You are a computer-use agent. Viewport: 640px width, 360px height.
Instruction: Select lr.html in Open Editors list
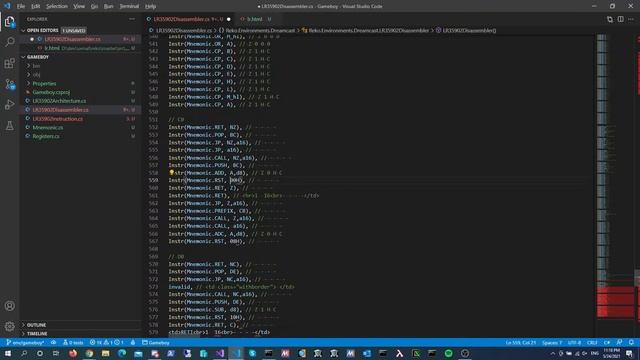82,48
